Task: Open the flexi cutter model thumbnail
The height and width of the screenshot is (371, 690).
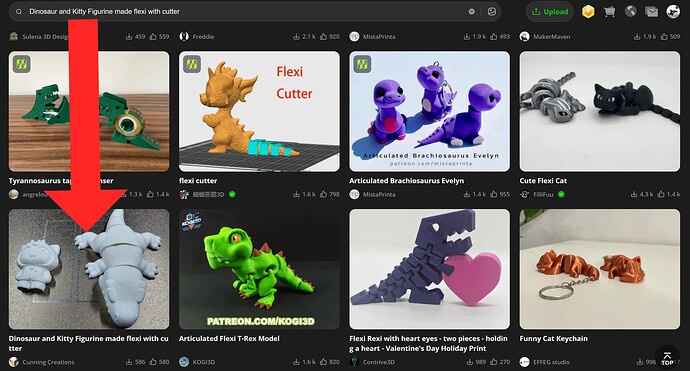Action: pos(259,111)
